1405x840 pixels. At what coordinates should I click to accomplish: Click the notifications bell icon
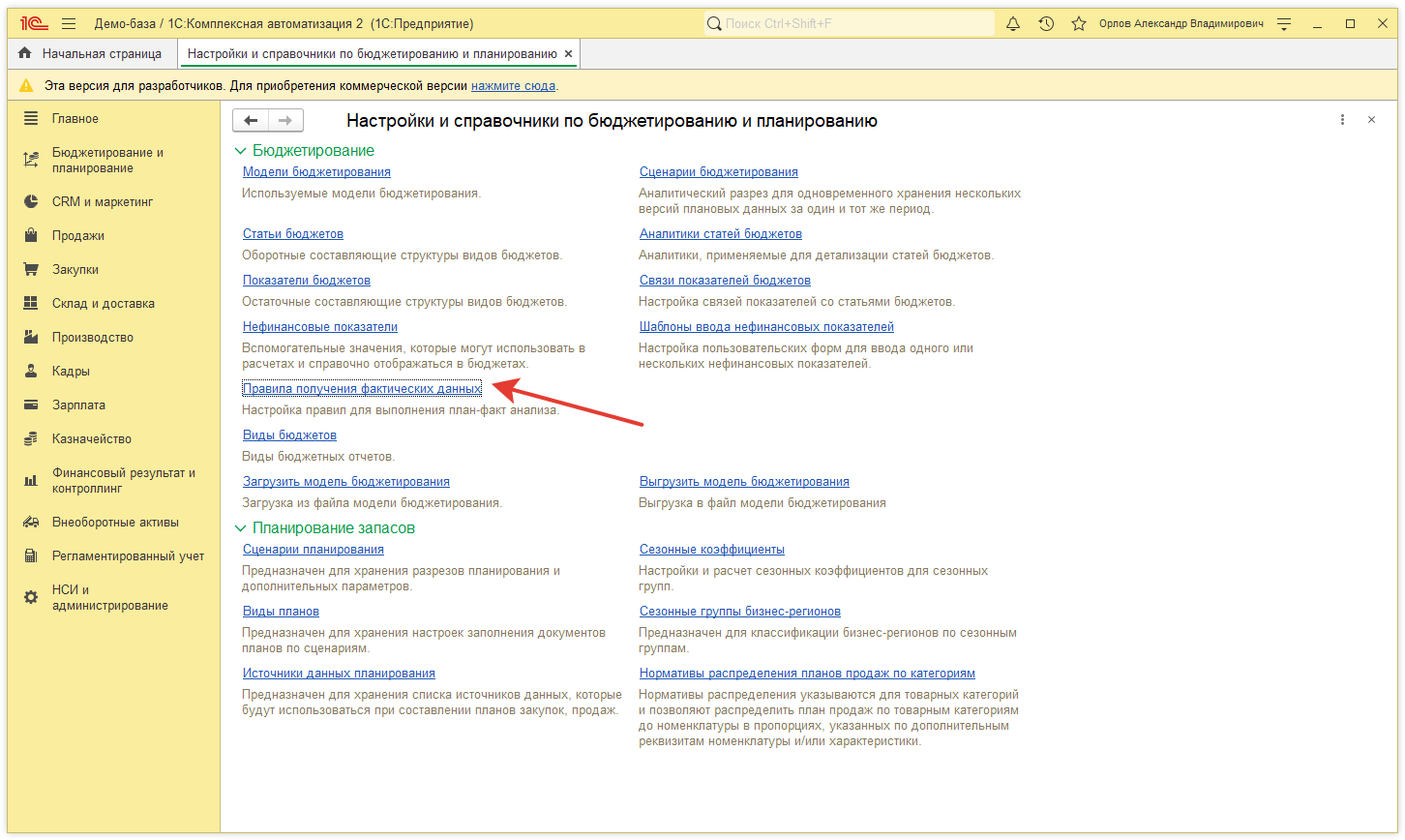1013,24
